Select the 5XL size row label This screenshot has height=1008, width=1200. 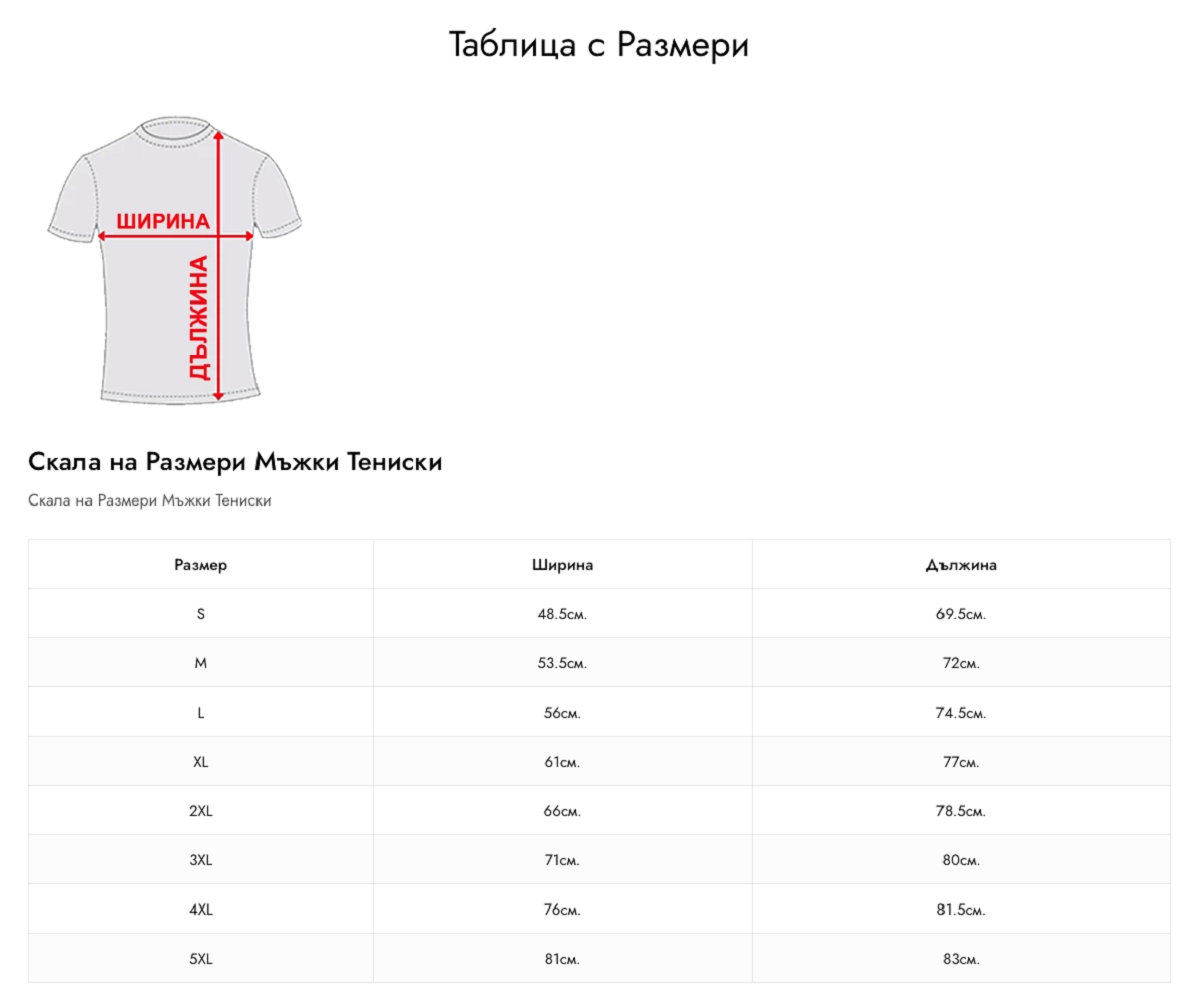200,959
